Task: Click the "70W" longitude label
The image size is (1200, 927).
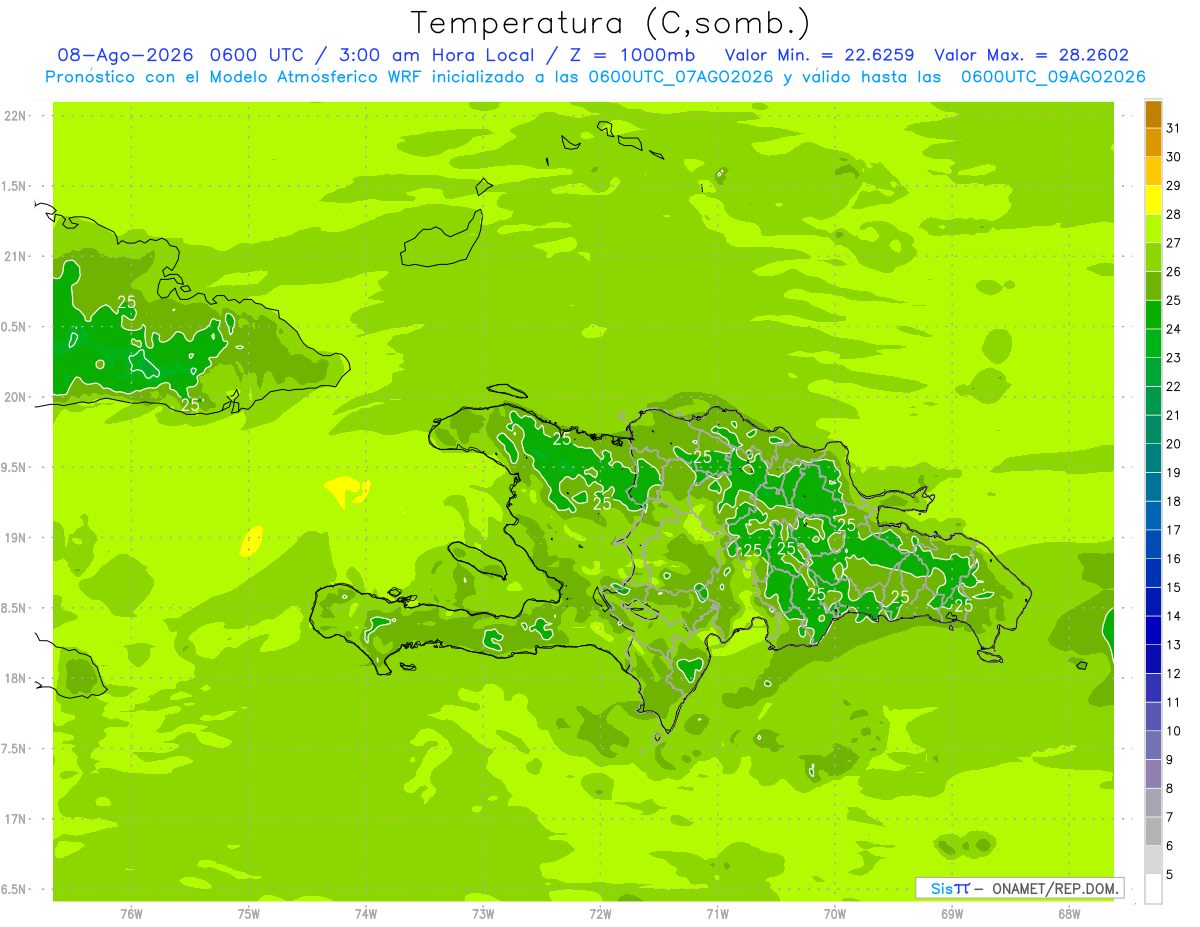Action: 835,913
